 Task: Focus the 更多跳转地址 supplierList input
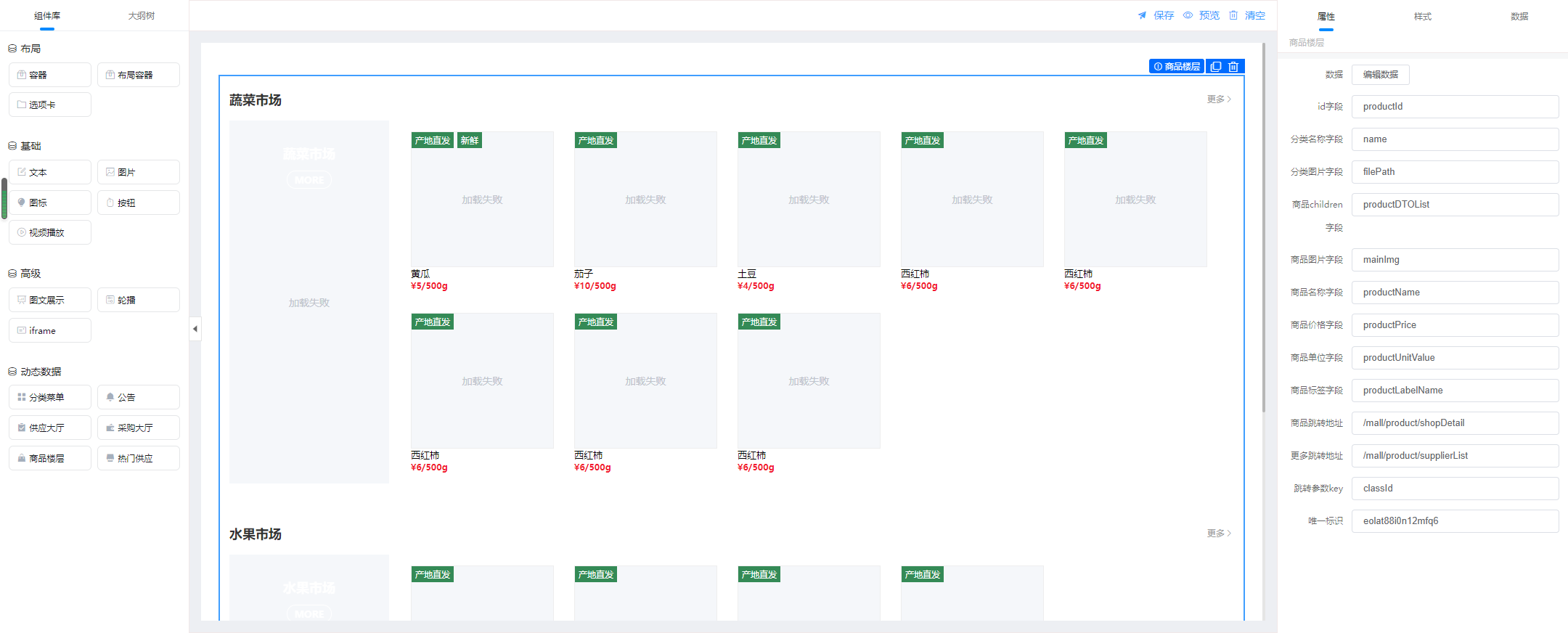tap(1455, 456)
